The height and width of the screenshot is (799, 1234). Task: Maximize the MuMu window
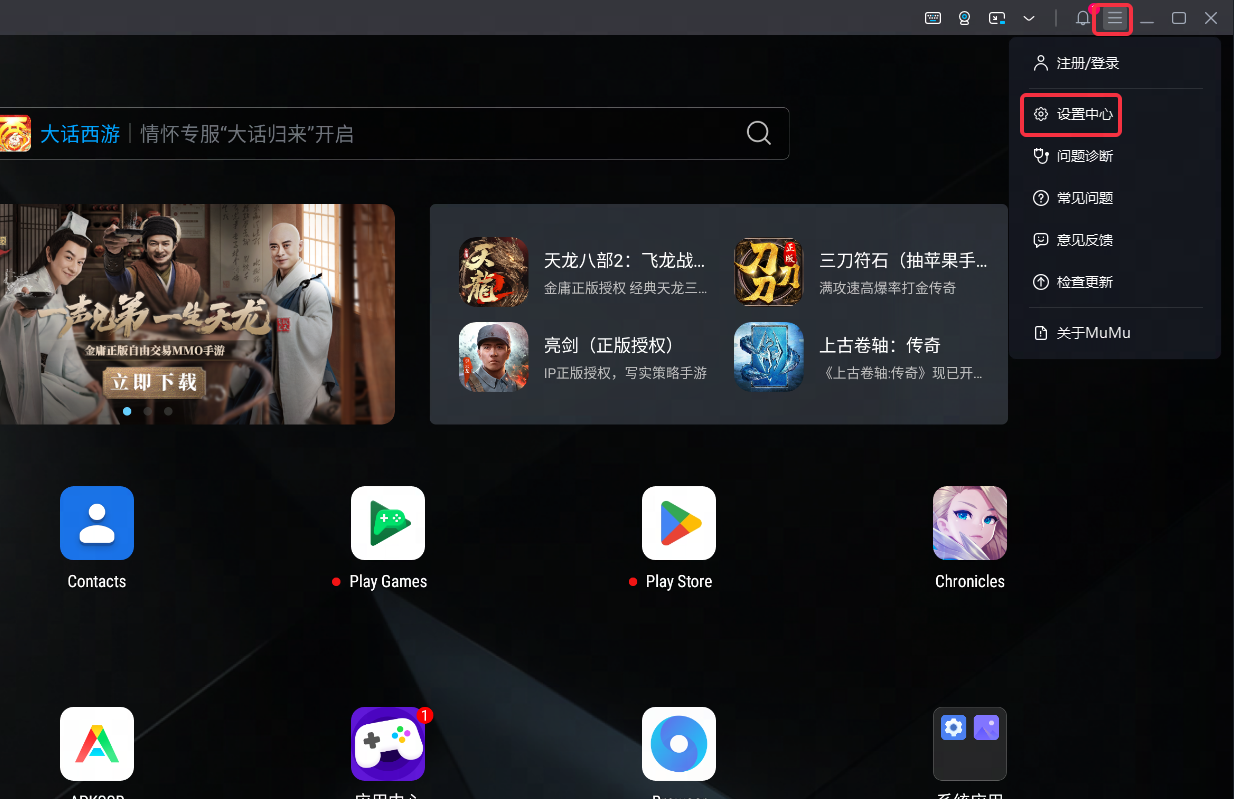1179,18
